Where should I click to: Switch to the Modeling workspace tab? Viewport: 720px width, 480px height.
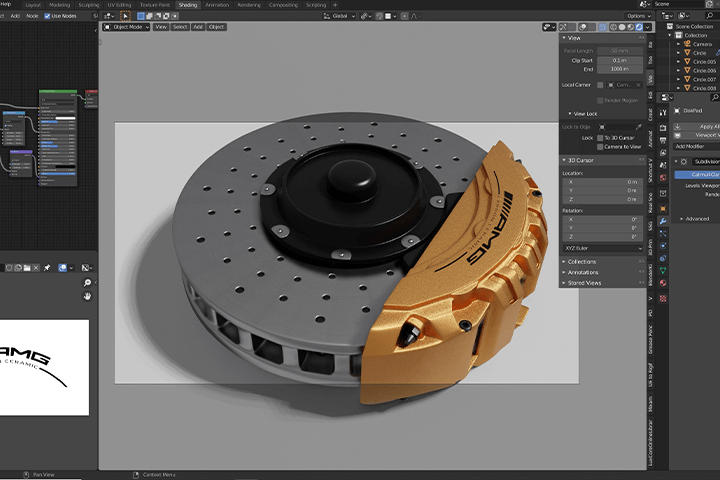[x=60, y=5]
